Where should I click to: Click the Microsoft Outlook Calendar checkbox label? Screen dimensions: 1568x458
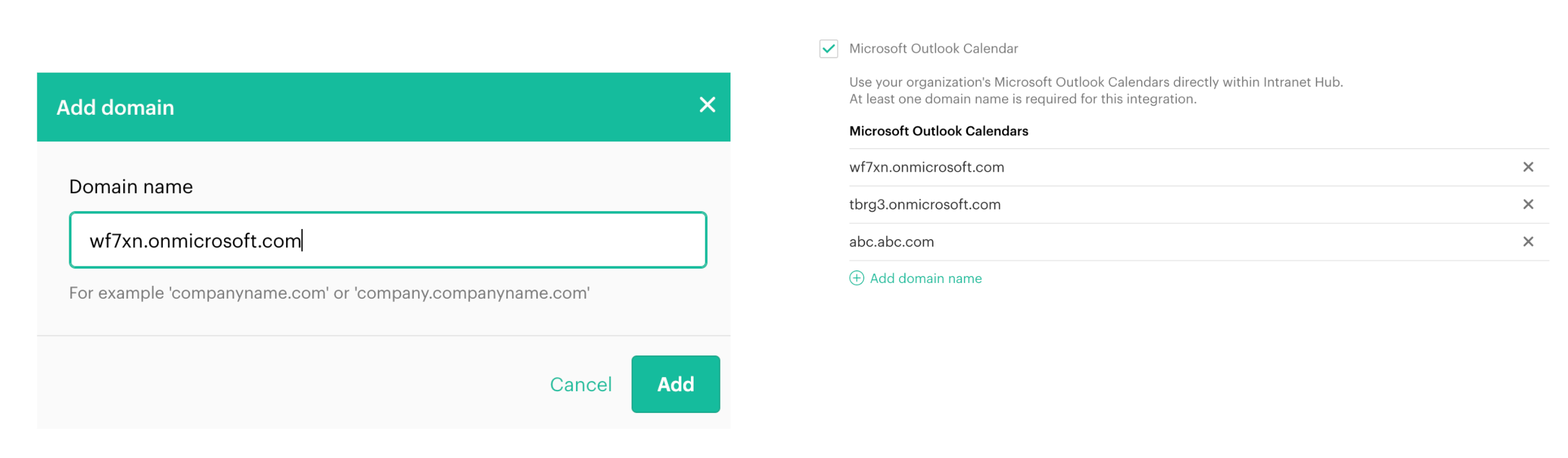[x=932, y=48]
